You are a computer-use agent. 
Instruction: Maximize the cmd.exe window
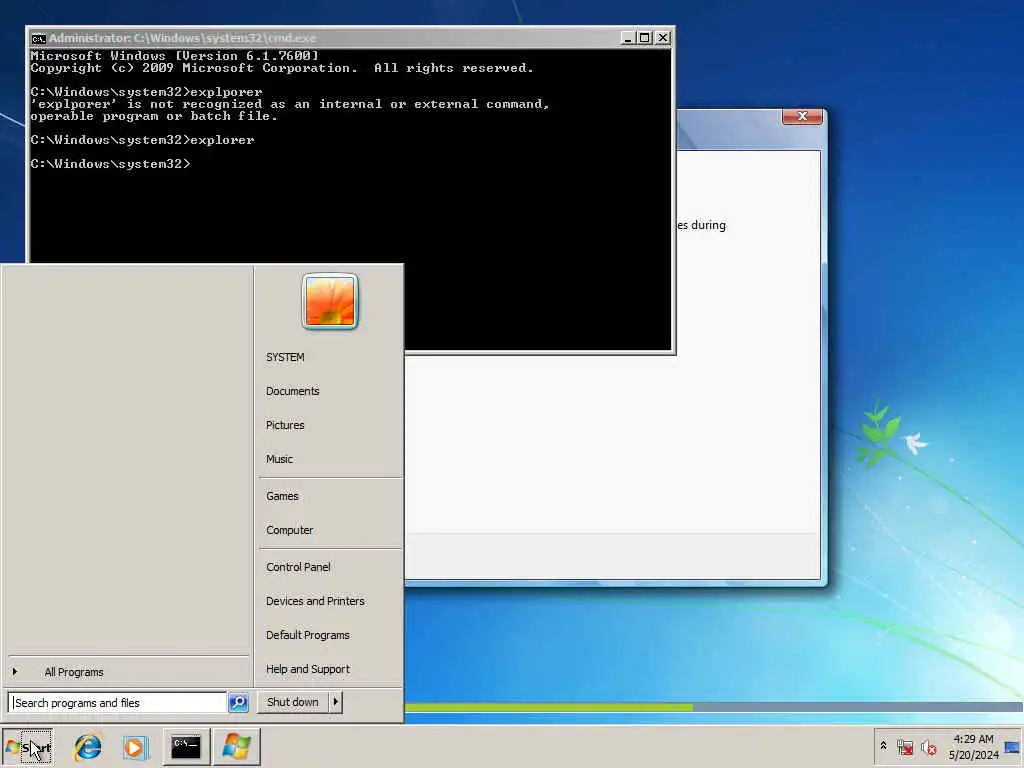coord(645,38)
